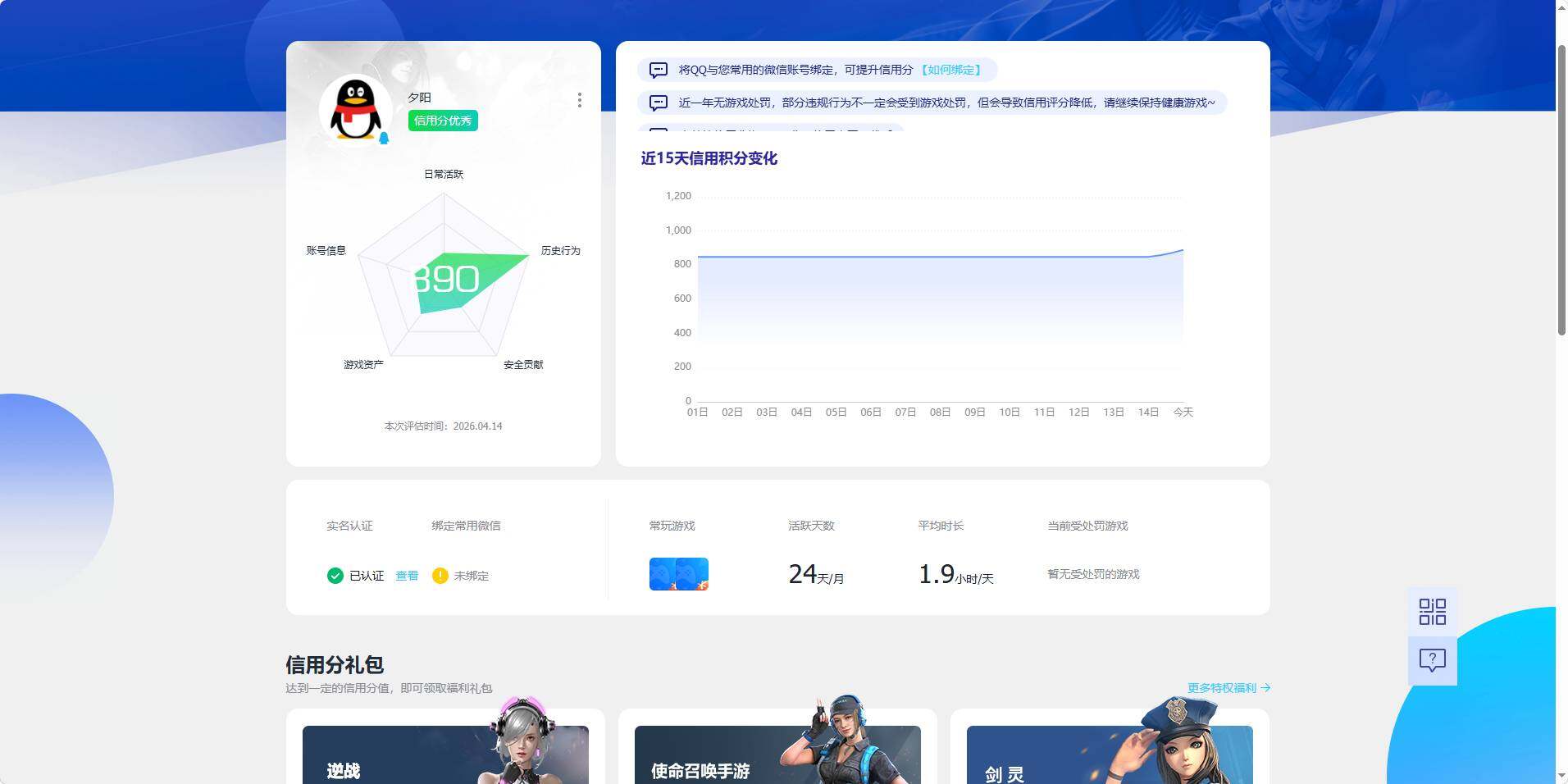Image resolution: width=1568 pixels, height=784 pixels.
Task: Click 查看 link next to 已认证
Action: pyautogui.click(x=407, y=576)
